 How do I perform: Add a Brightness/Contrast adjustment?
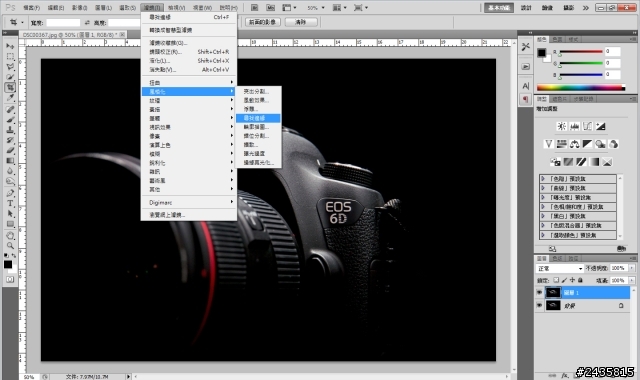(x=562, y=126)
